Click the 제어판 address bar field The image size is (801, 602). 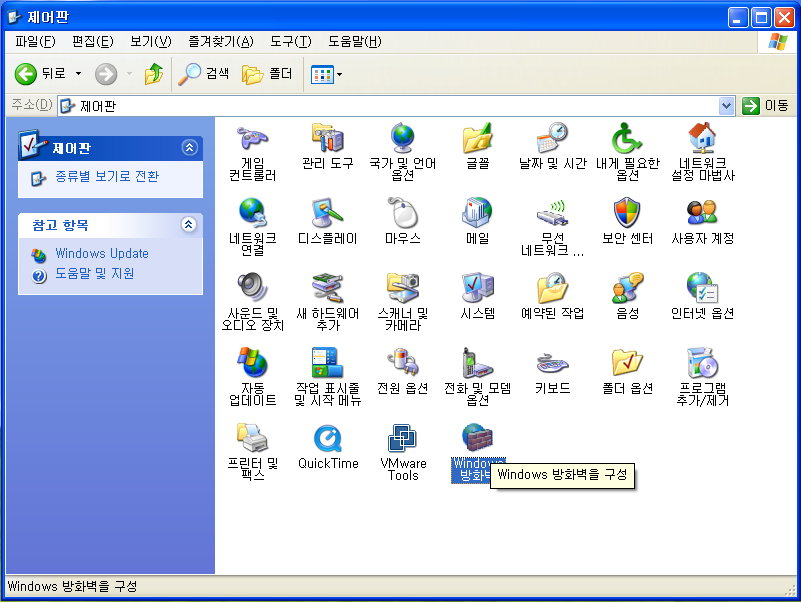(390, 105)
